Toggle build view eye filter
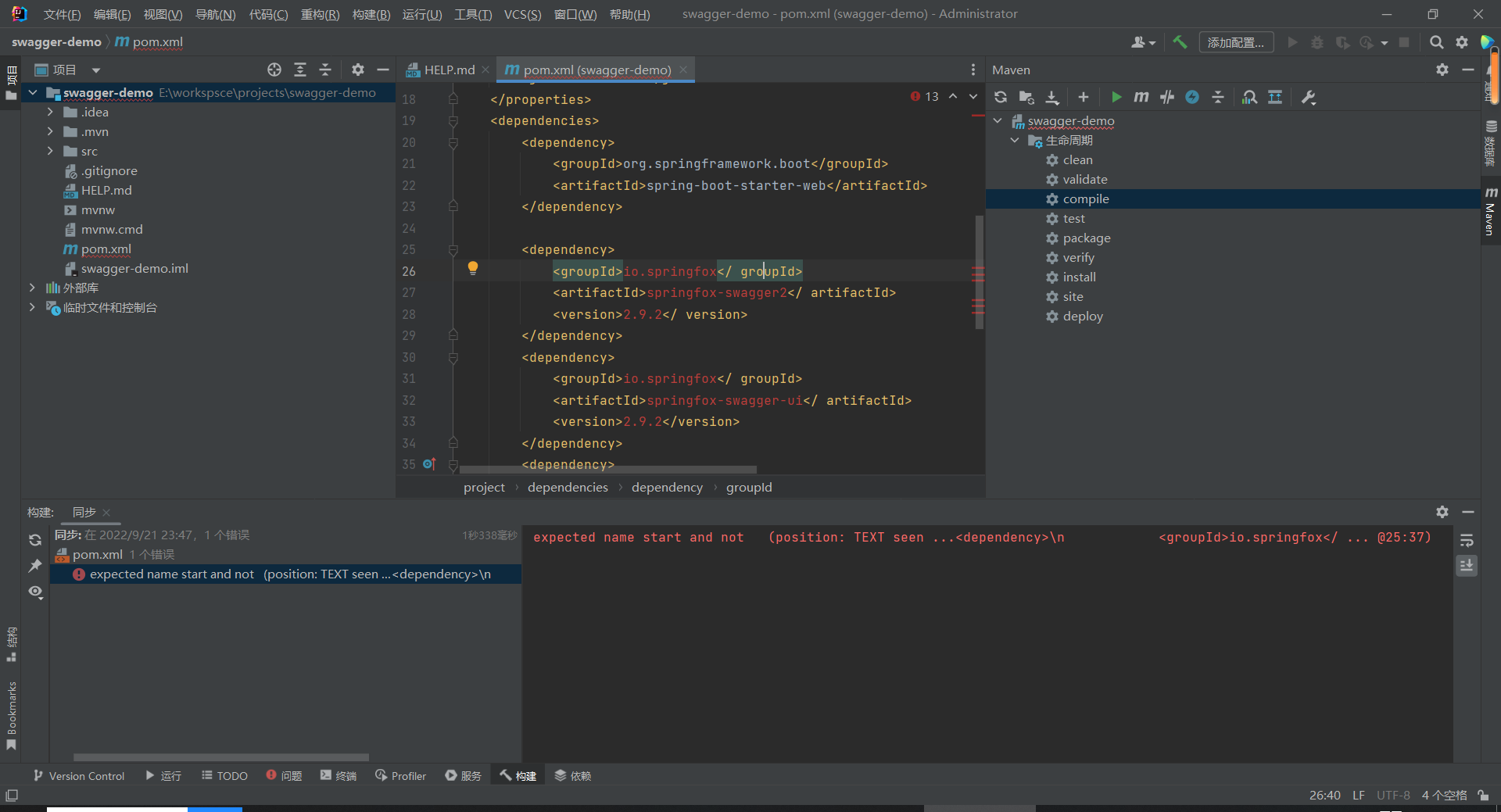 [x=35, y=592]
